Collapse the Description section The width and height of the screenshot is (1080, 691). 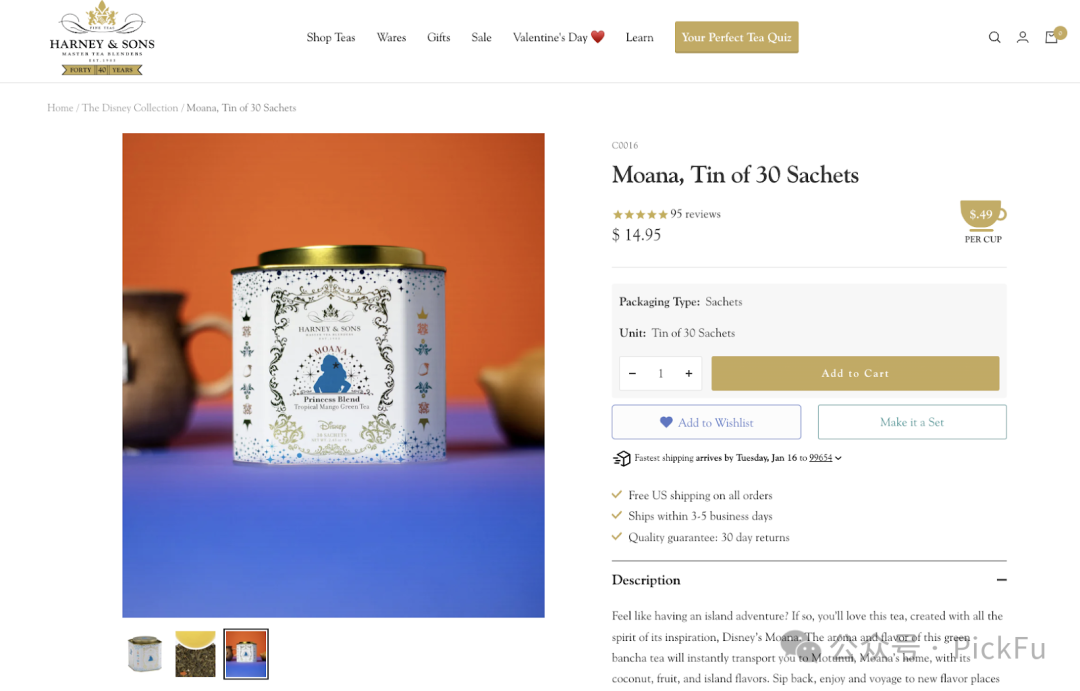click(1001, 580)
